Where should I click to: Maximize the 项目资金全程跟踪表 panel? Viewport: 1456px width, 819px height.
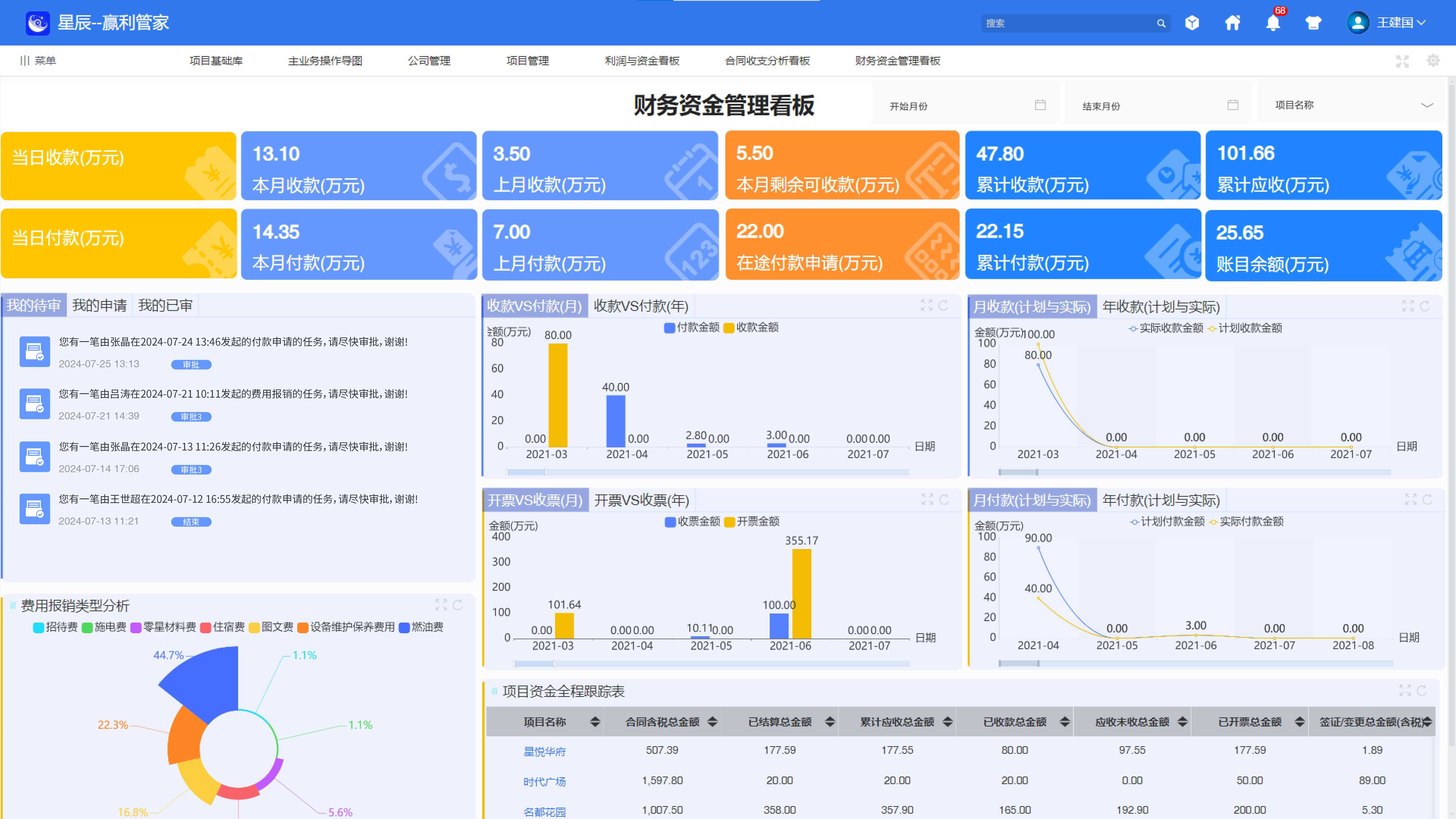coord(1405,690)
